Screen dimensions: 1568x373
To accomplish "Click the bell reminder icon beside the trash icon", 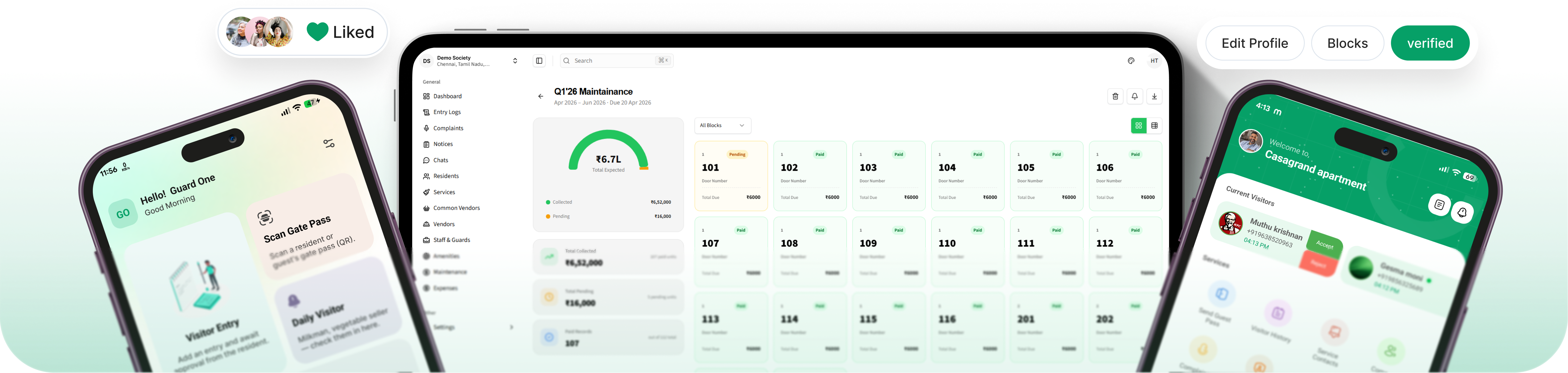I will tap(1135, 96).
